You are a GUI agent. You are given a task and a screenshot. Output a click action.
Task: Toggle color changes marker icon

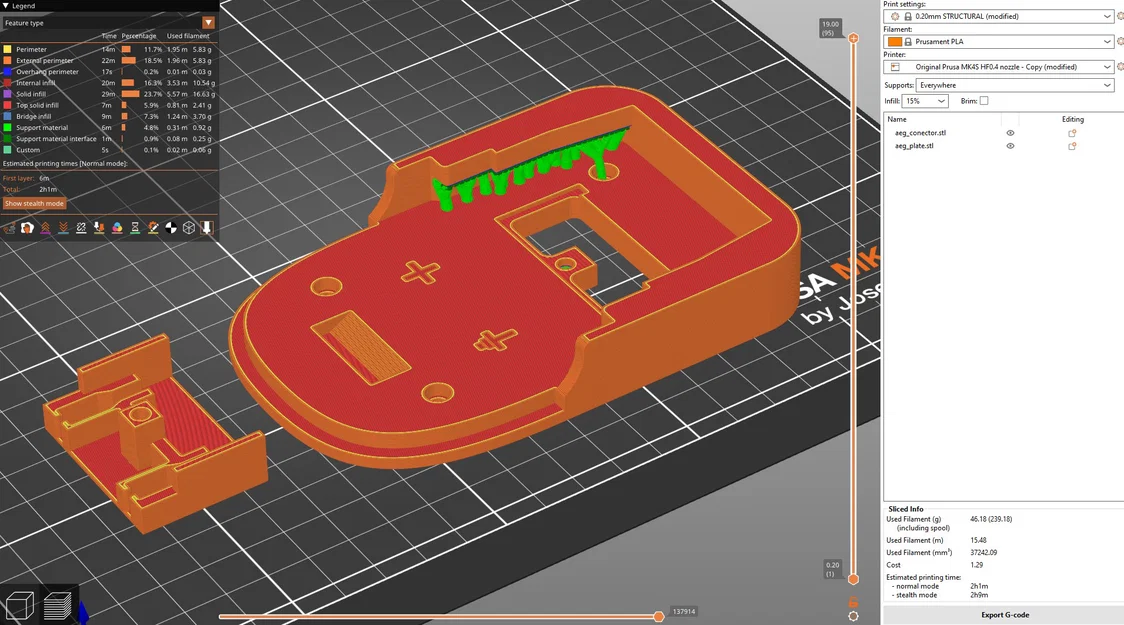click(x=117, y=228)
